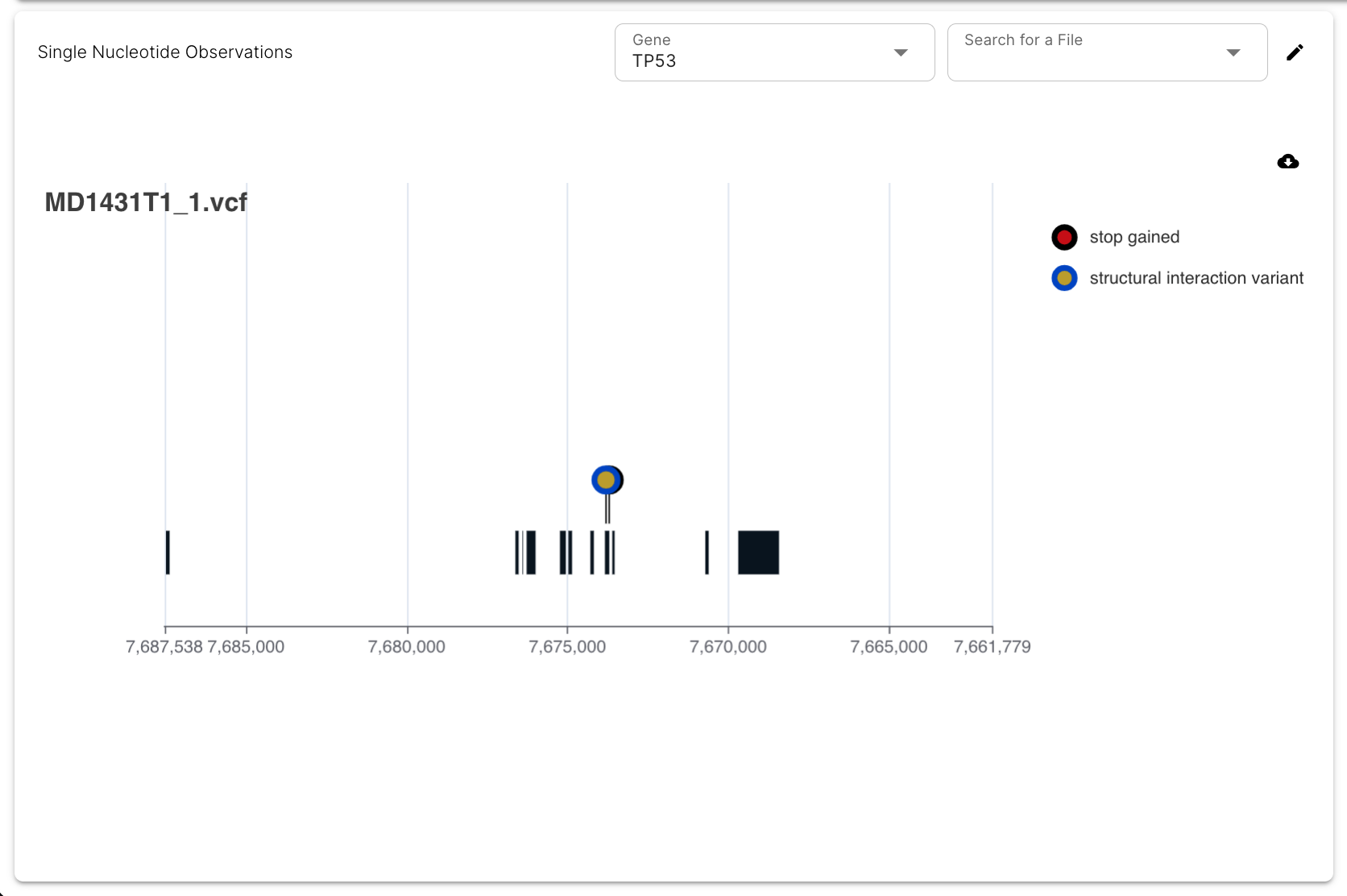Click the 7,665,000 axis label
The height and width of the screenshot is (896, 1347).
pos(889,647)
